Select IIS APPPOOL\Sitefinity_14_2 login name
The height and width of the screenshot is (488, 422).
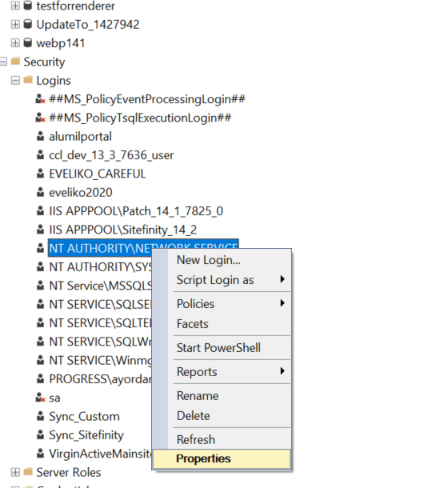pos(123,230)
